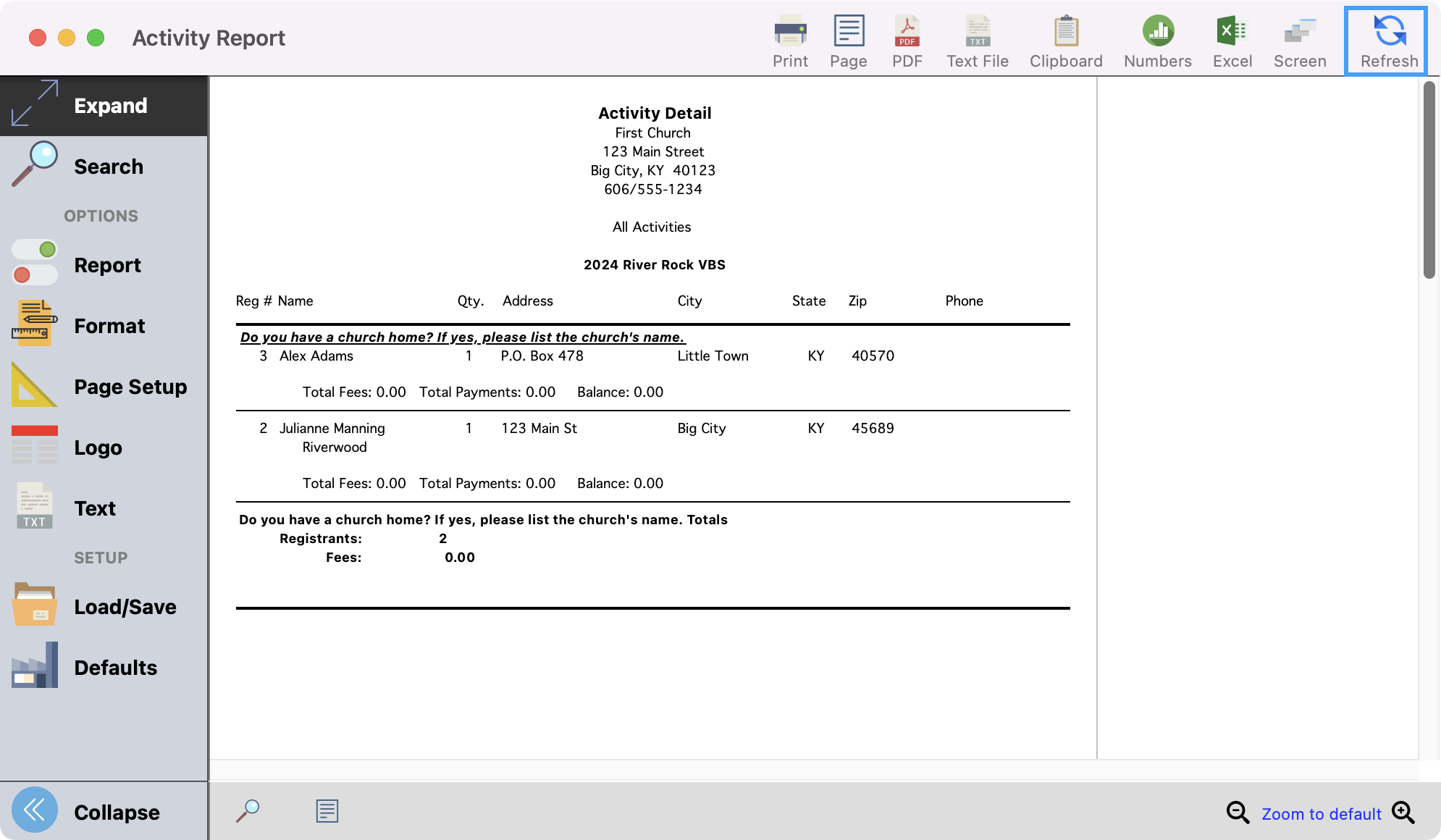Image resolution: width=1441 pixels, height=840 pixels.
Task: Click the Screen output icon
Action: coord(1300,41)
